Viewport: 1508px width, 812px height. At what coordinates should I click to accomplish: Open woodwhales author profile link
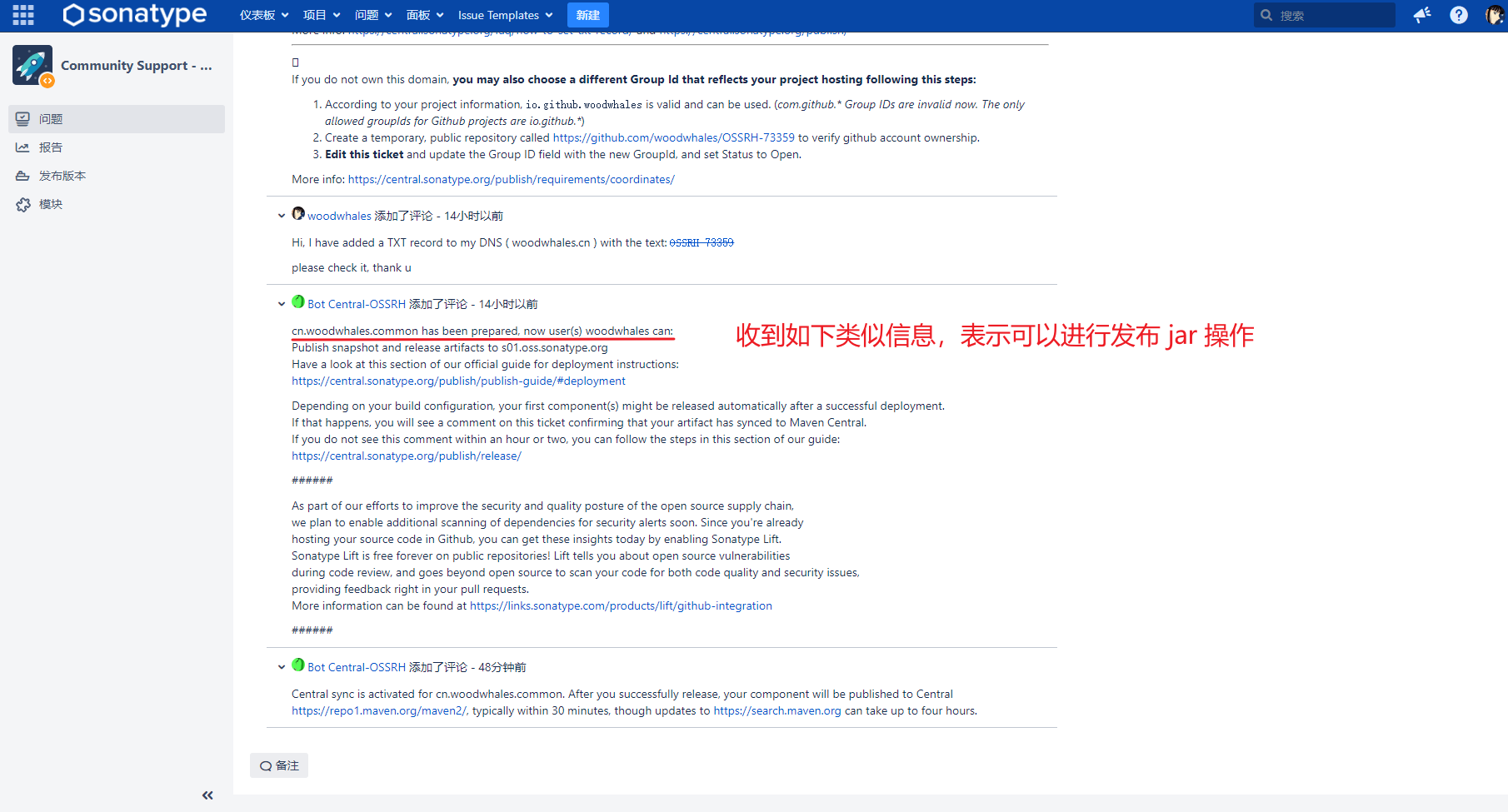339,216
